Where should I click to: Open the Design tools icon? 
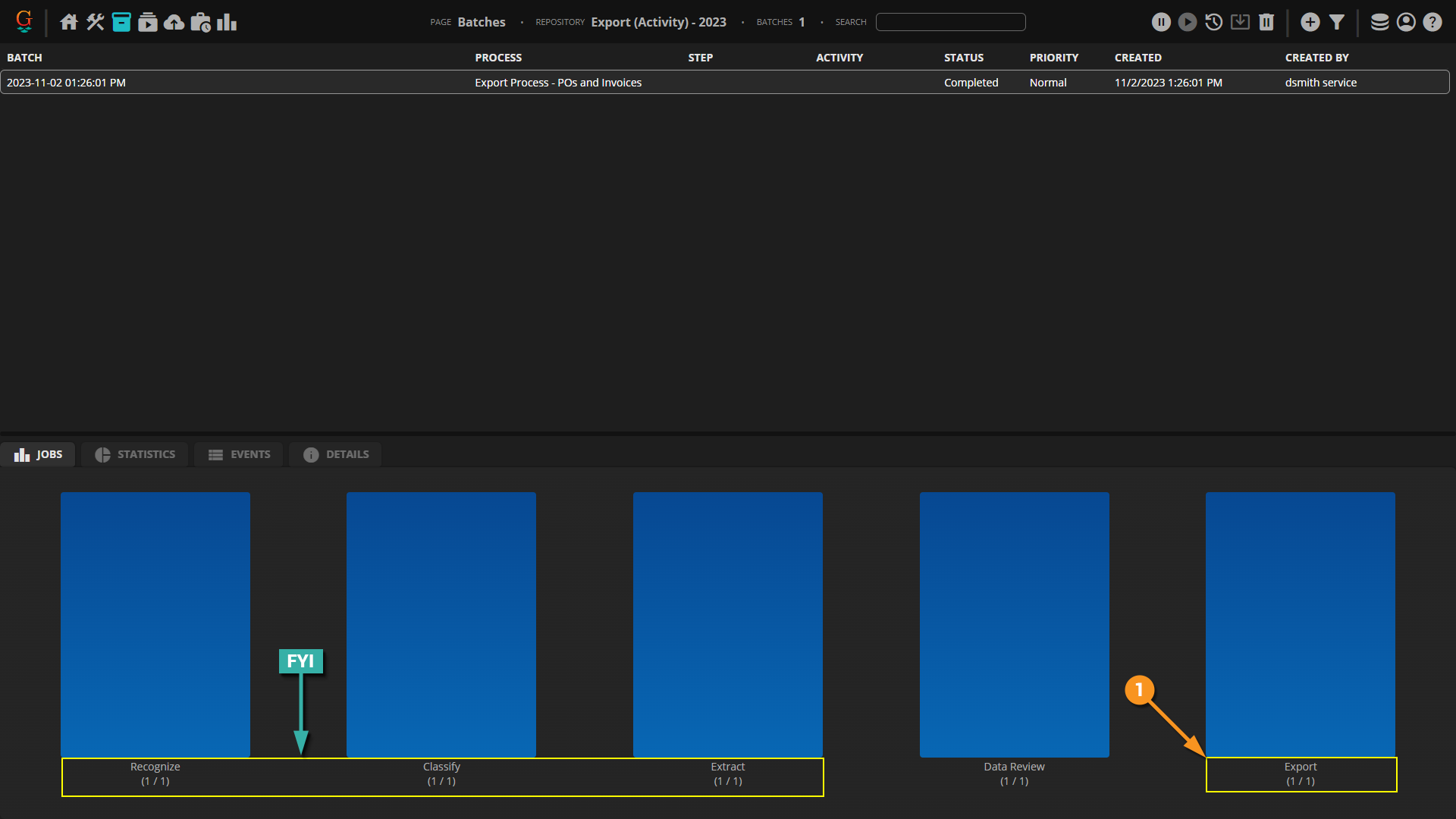coord(95,22)
